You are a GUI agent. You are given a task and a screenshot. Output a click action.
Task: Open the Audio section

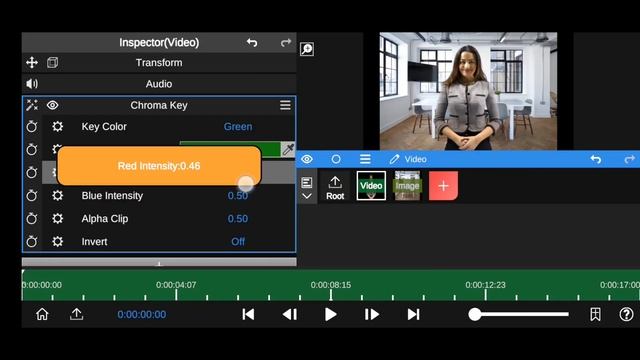[159, 84]
